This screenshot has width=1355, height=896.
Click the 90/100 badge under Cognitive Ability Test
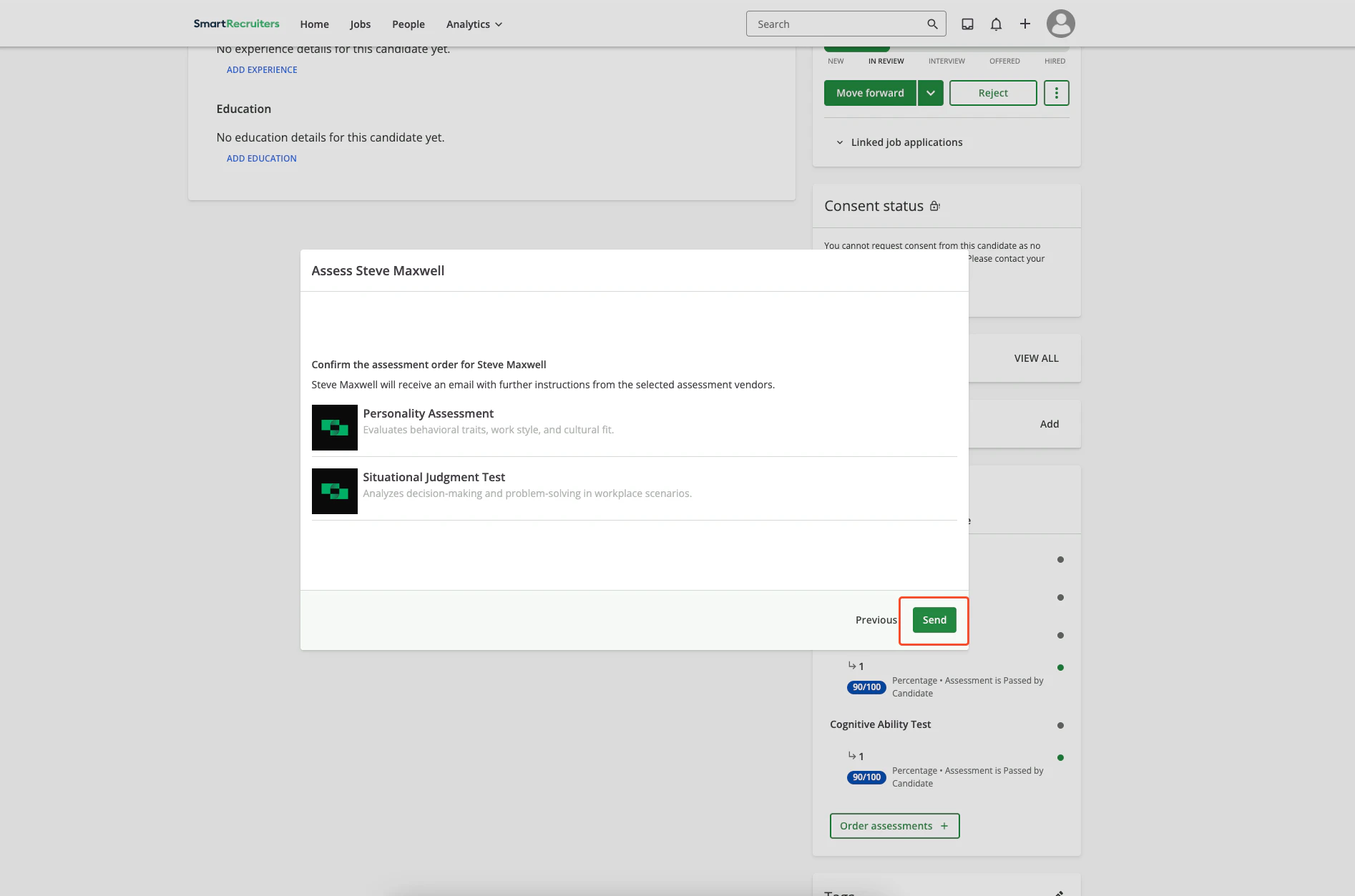coord(866,777)
